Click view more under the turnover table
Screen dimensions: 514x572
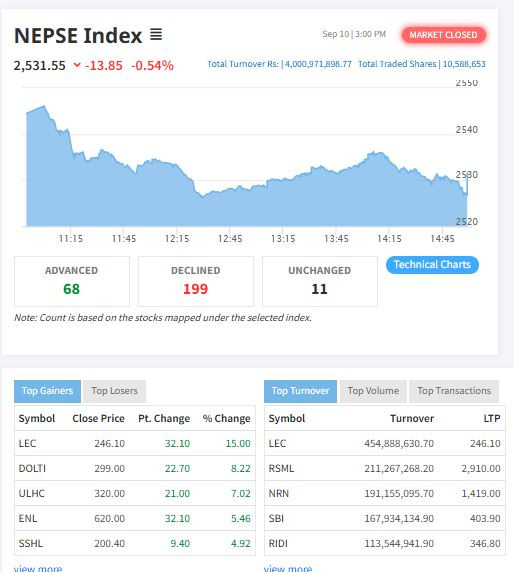[x=288, y=568]
